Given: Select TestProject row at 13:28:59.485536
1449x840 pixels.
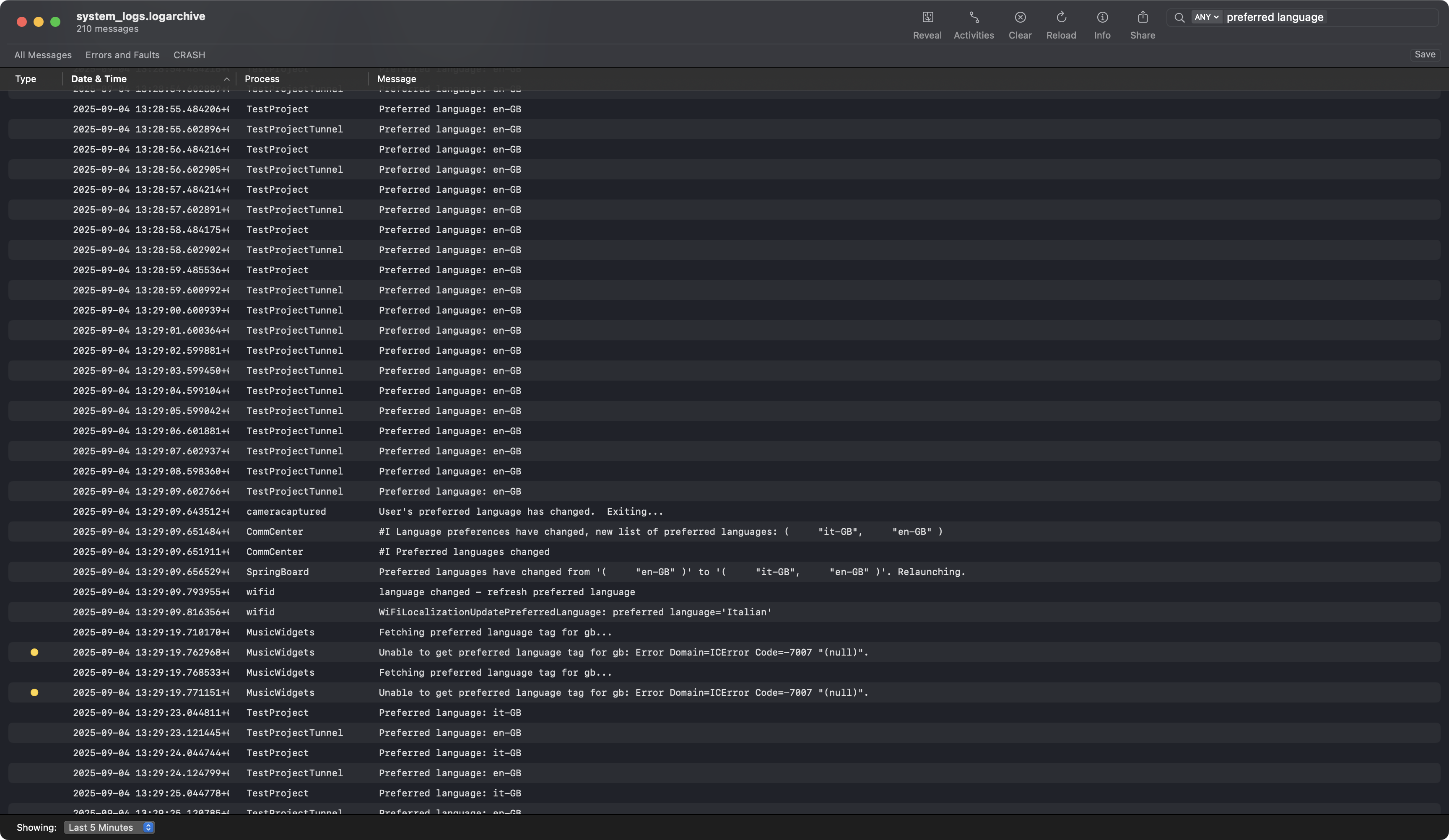Looking at the screenshot, I should click(x=724, y=270).
